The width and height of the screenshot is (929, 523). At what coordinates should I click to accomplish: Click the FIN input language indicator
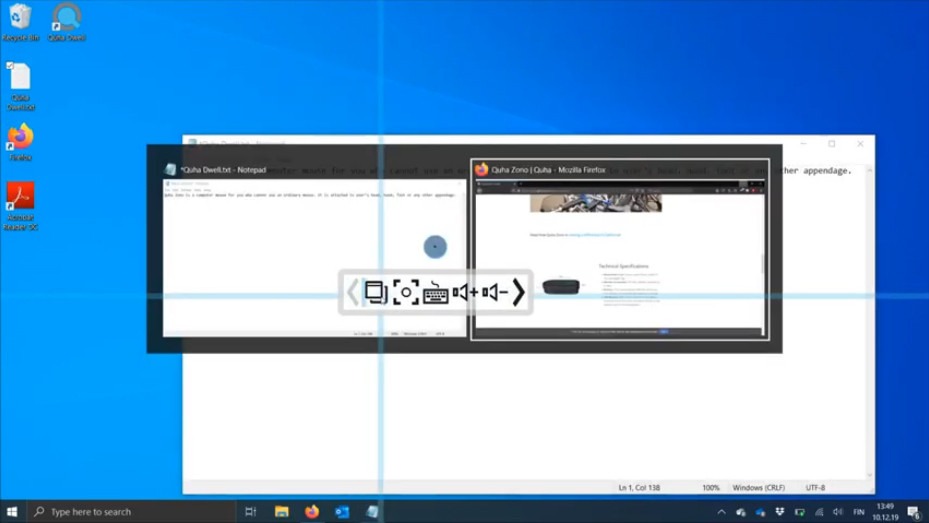click(x=858, y=512)
